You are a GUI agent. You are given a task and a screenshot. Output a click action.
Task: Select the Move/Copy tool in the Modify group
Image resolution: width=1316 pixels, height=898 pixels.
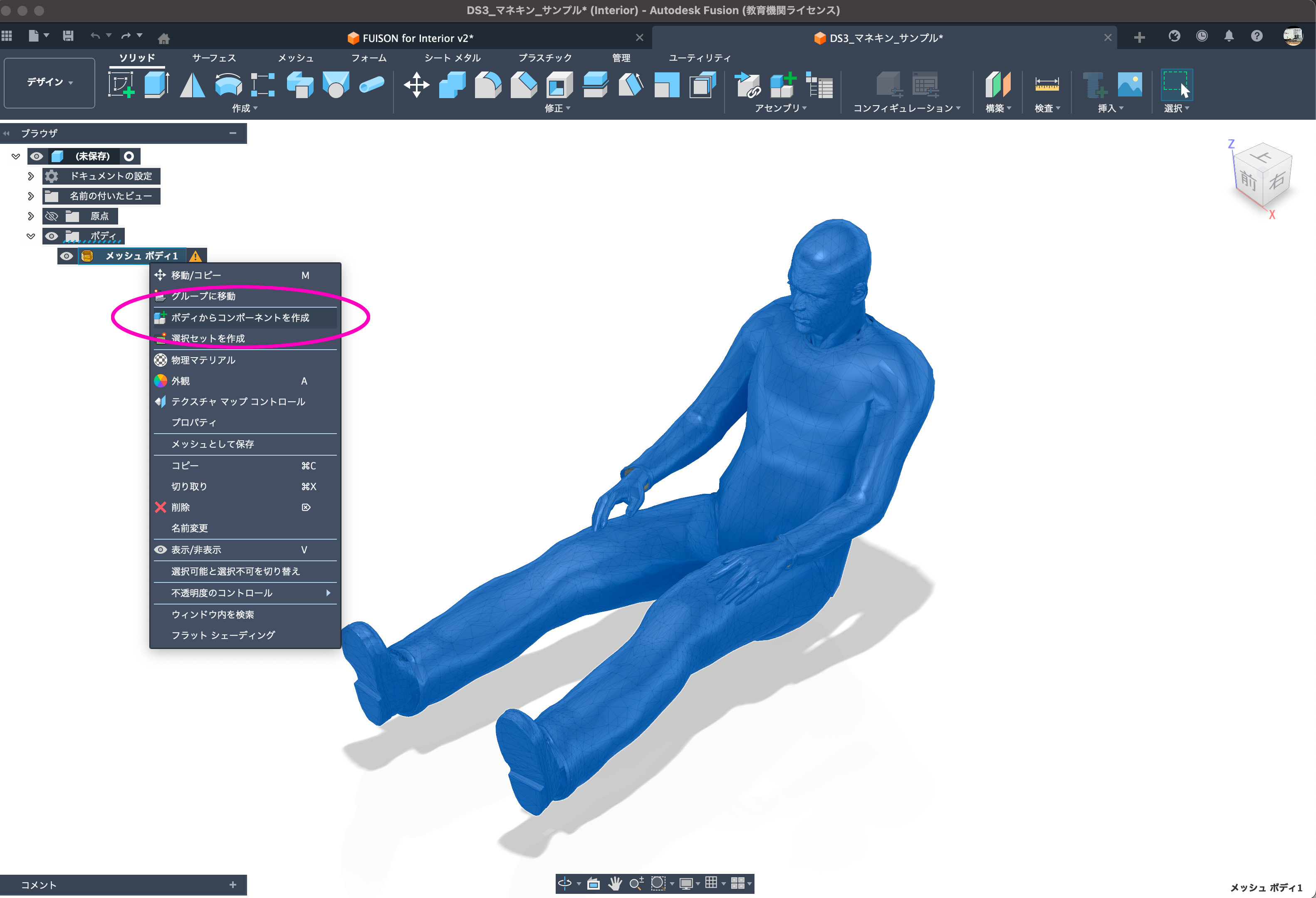pyautogui.click(x=416, y=84)
